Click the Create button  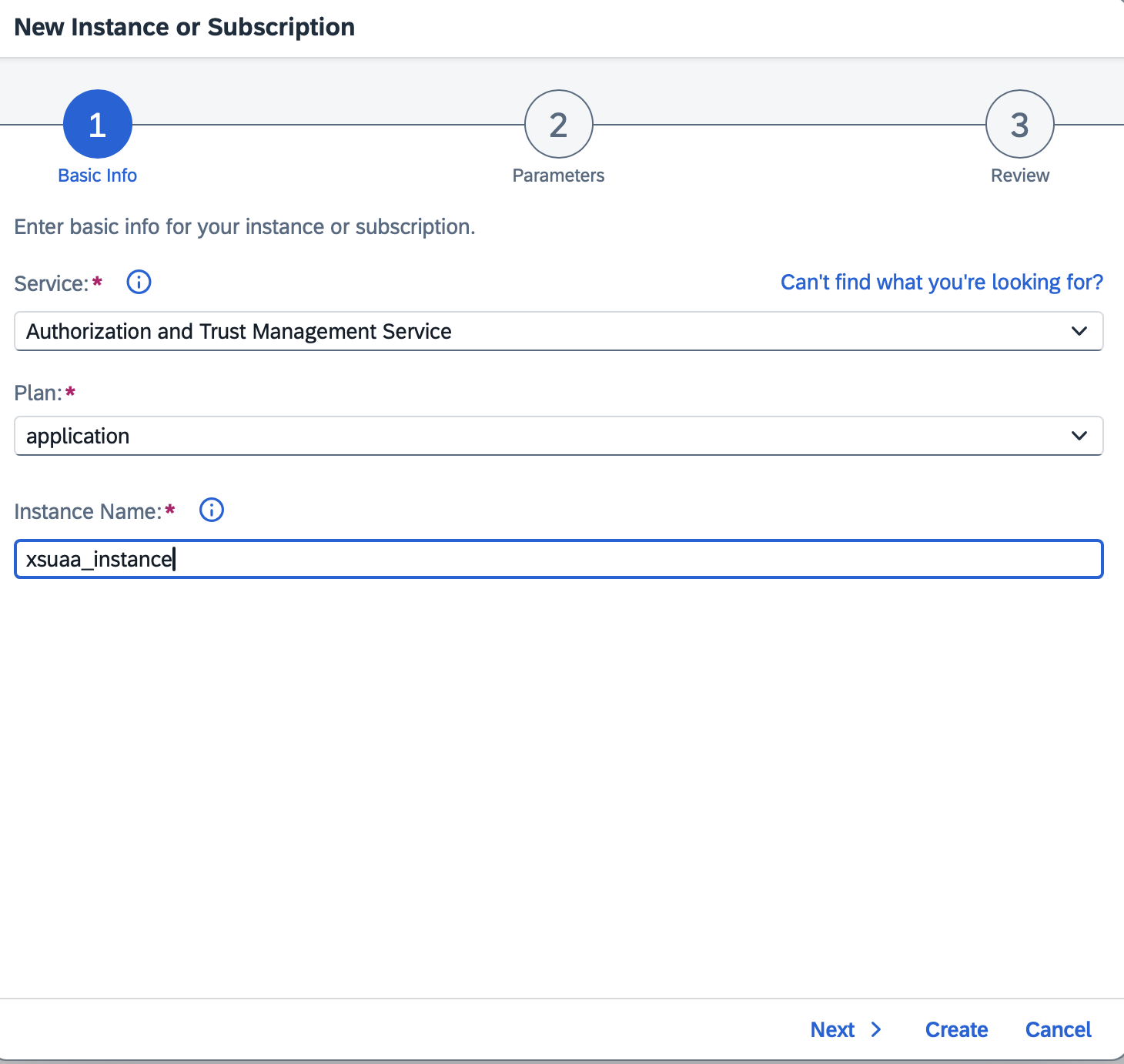[x=956, y=1029]
